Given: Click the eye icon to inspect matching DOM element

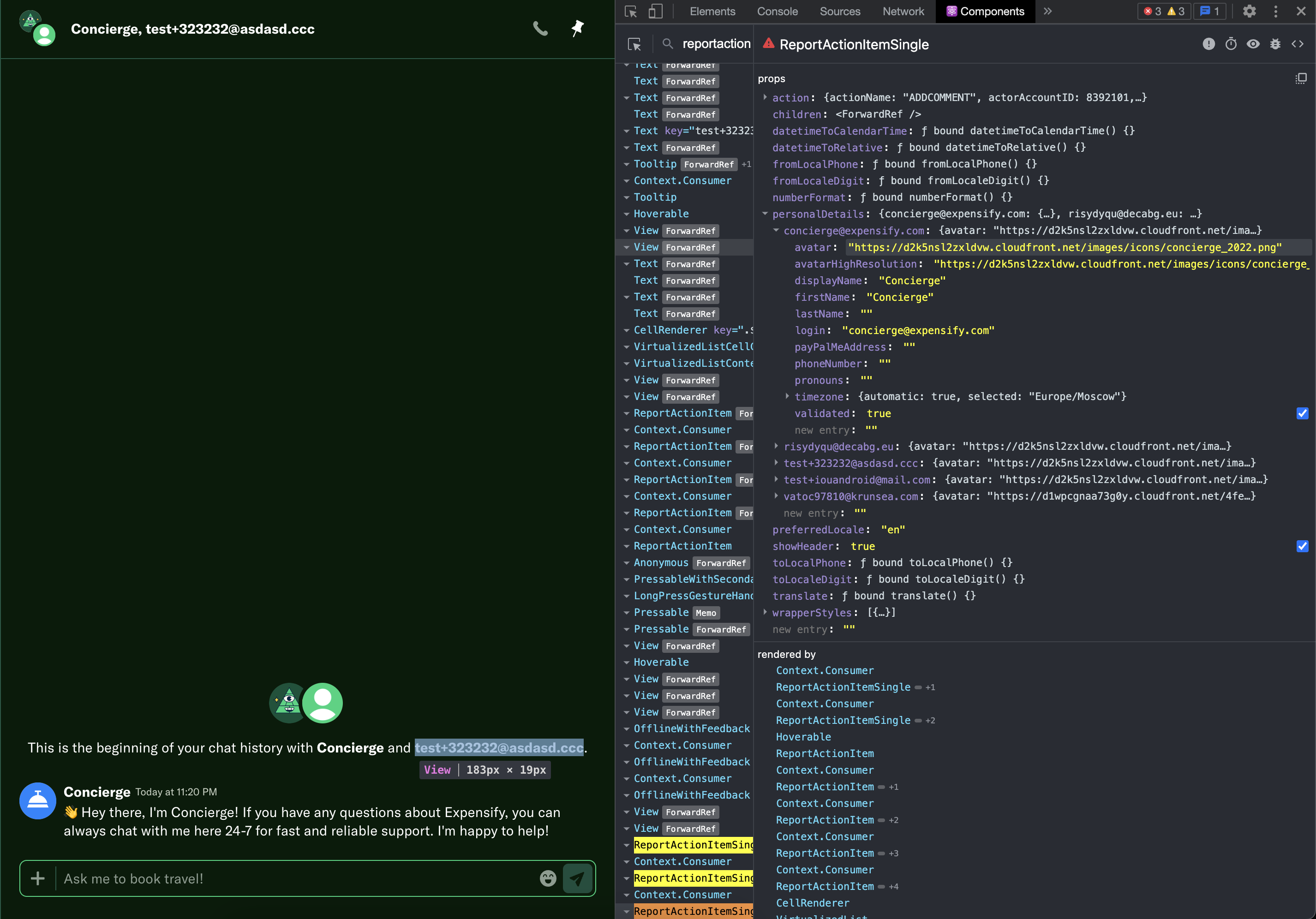Looking at the screenshot, I should pos(1253,44).
